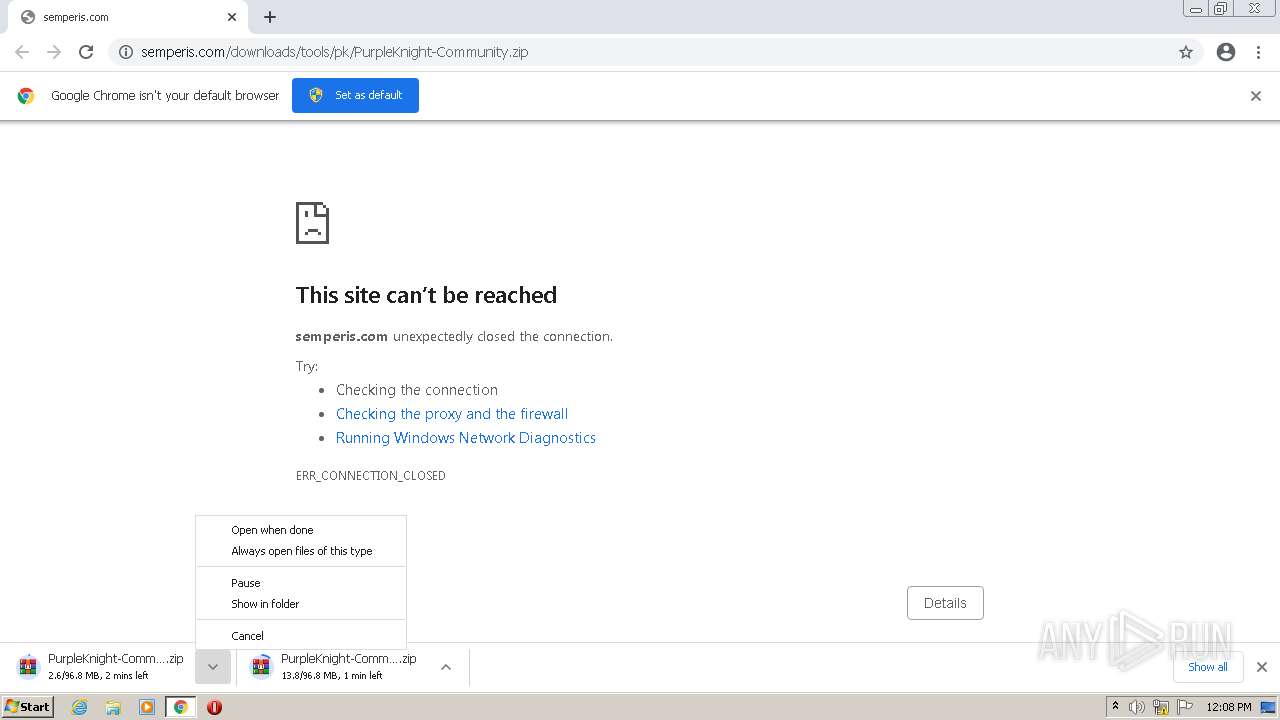Image resolution: width=1280 pixels, height=720 pixels.
Task: Click Chrome taskbar icon
Action: coord(181,707)
